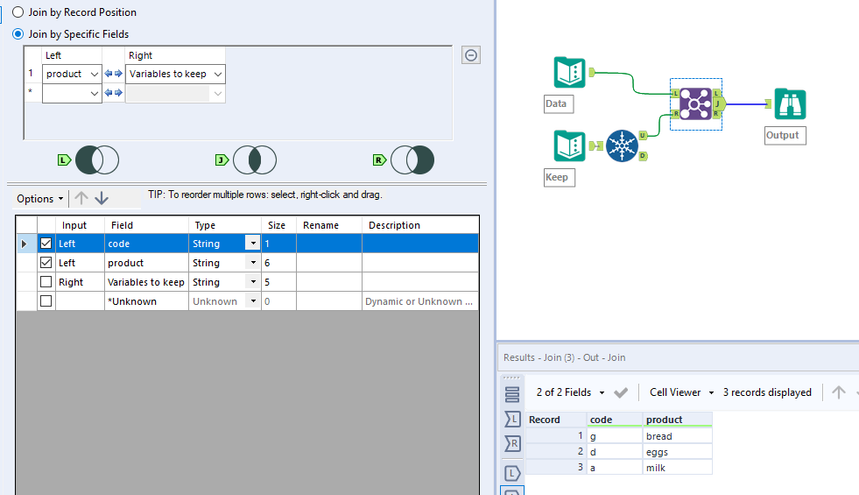Screen dimensions: 859x495
Task: Open Type dropdown for 'Variables to keep'
Action: coord(253,282)
